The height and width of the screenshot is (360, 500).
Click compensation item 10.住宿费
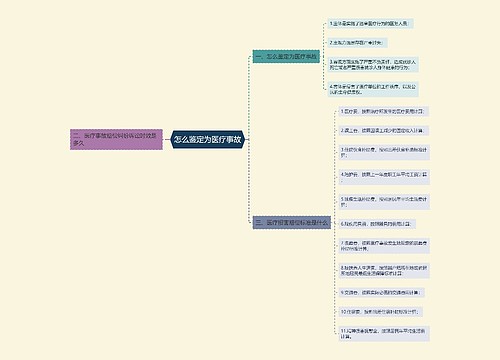(381, 312)
